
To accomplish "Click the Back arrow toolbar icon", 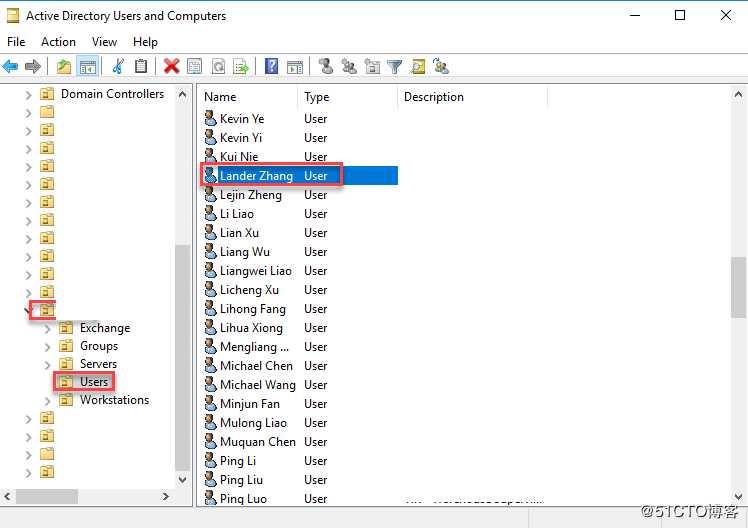I will point(10,66).
